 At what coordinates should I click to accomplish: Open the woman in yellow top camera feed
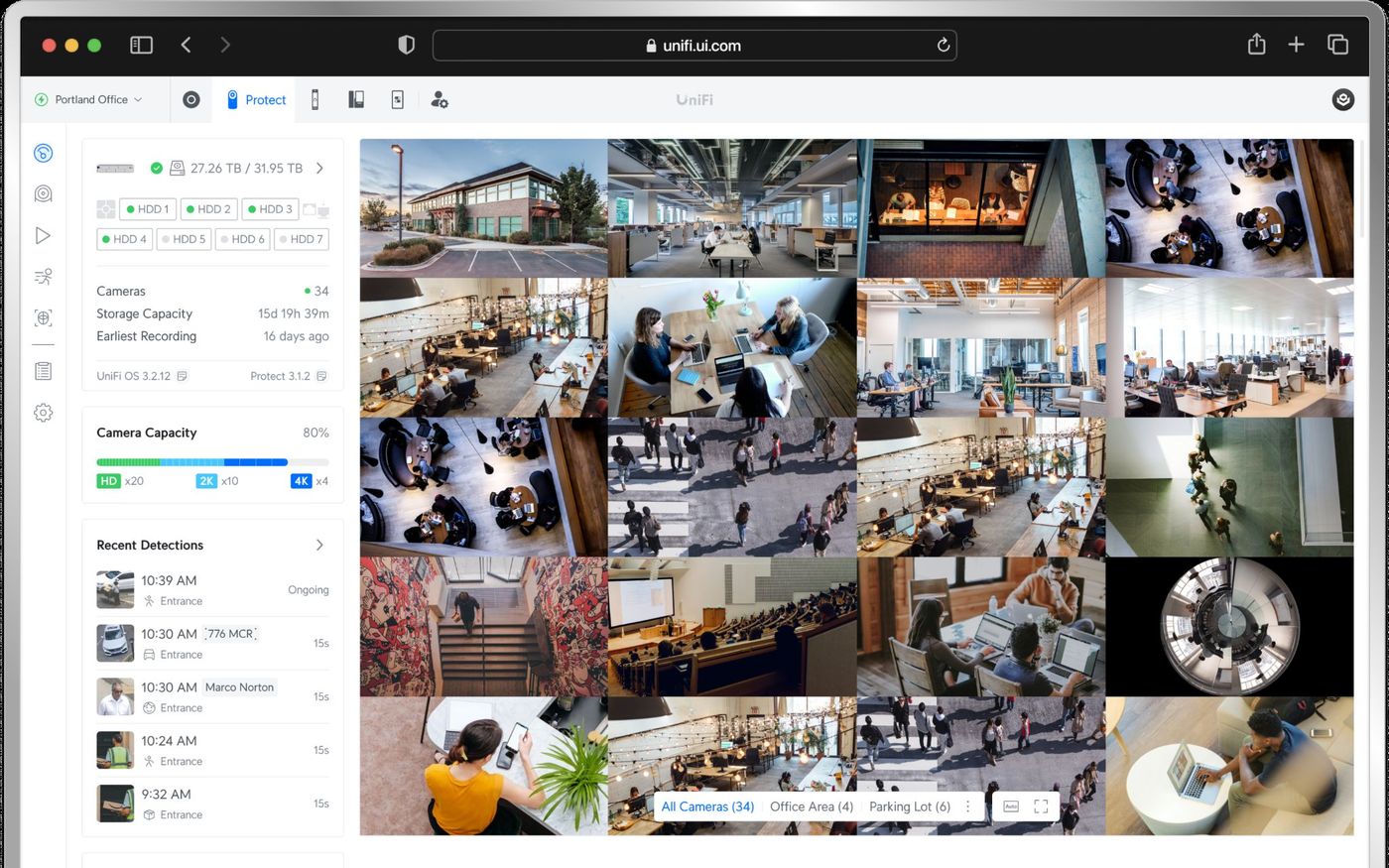point(483,766)
